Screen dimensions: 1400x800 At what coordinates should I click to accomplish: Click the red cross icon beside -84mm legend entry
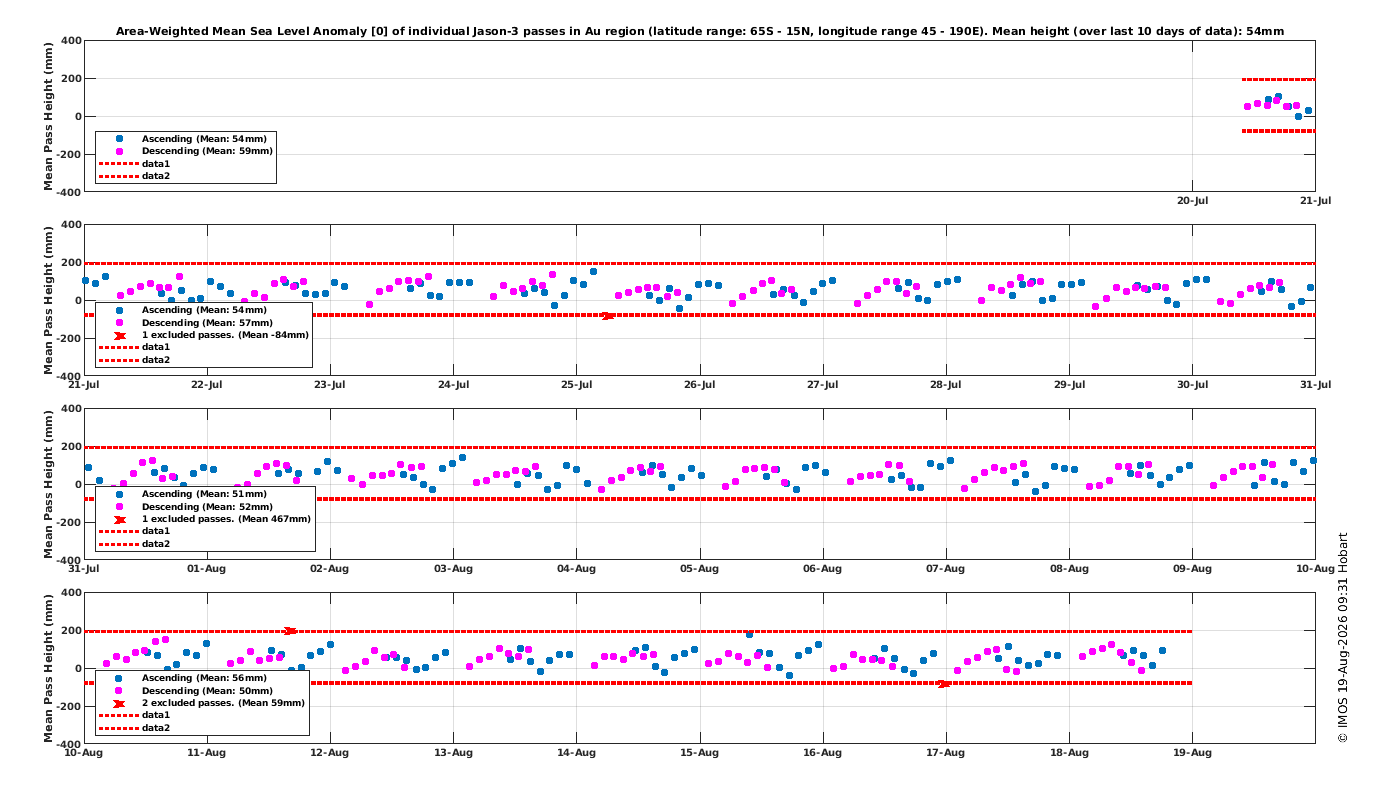[120, 335]
